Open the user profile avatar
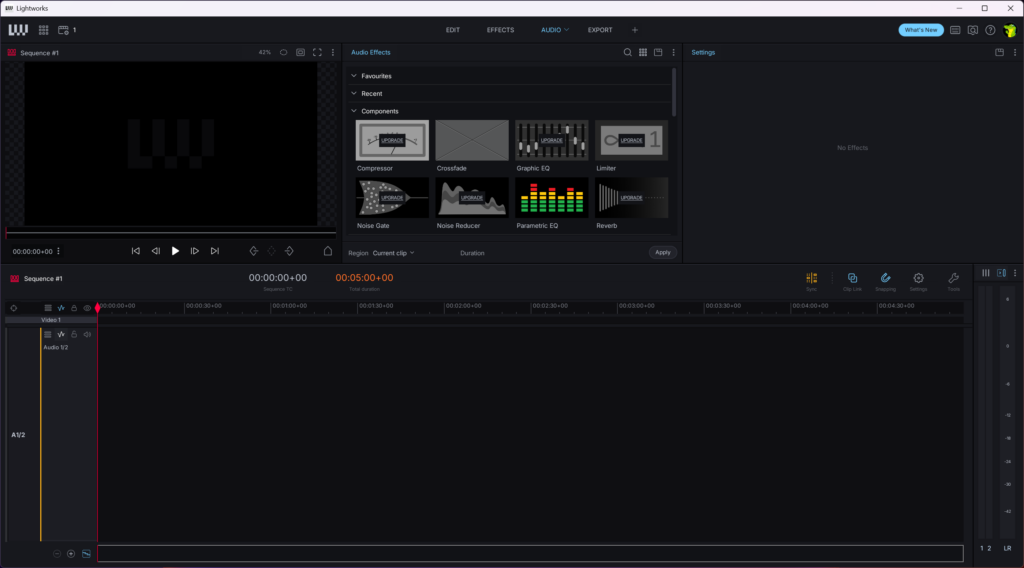1024x568 pixels. (x=1010, y=30)
